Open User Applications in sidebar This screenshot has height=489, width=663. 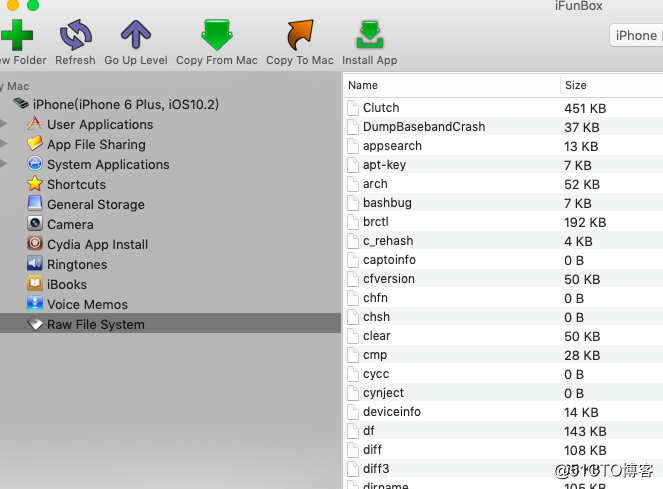click(x=100, y=124)
